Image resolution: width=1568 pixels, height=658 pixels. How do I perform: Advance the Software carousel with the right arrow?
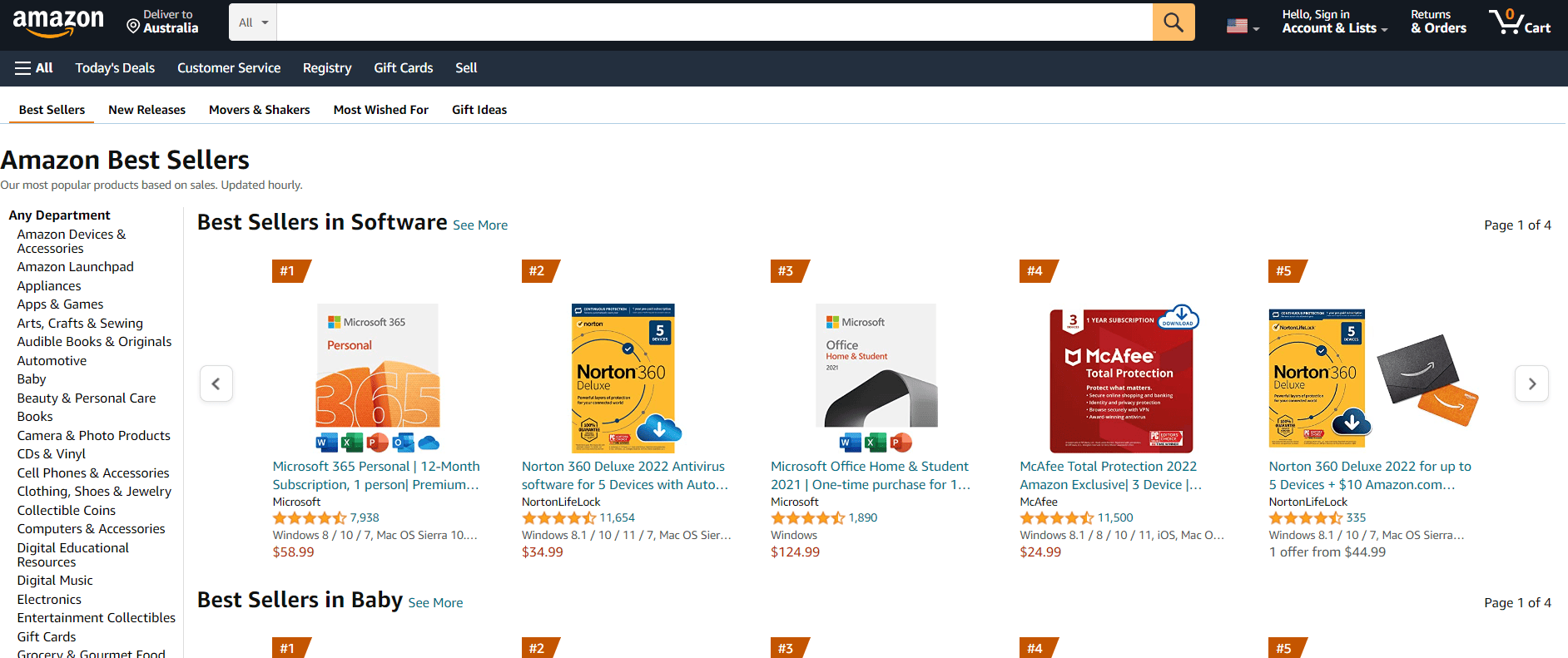(1531, 383)
